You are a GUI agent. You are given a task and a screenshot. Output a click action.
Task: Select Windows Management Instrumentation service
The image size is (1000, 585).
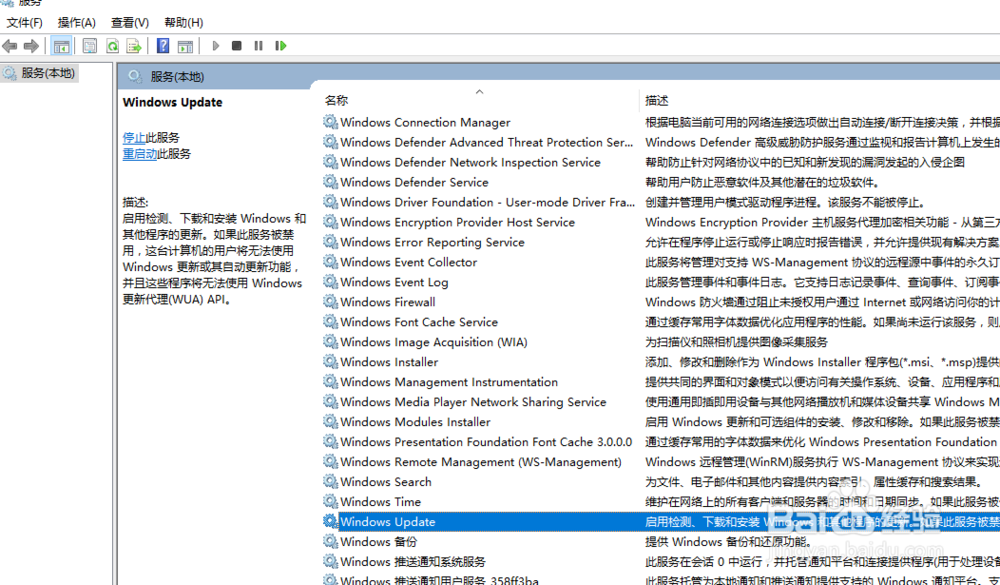coord(449,382)
